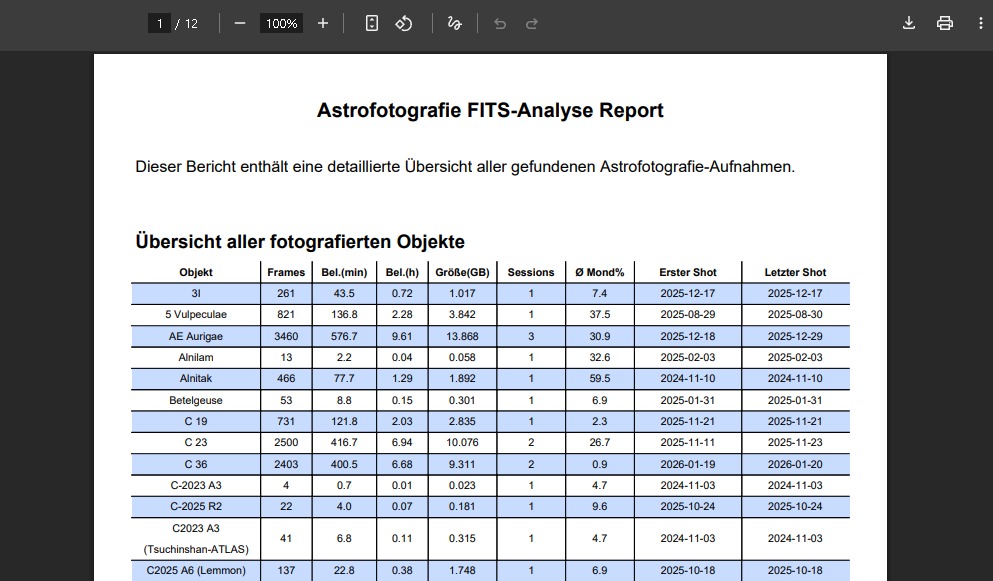
Task: Select the frames value 3460
Action: 286,336
